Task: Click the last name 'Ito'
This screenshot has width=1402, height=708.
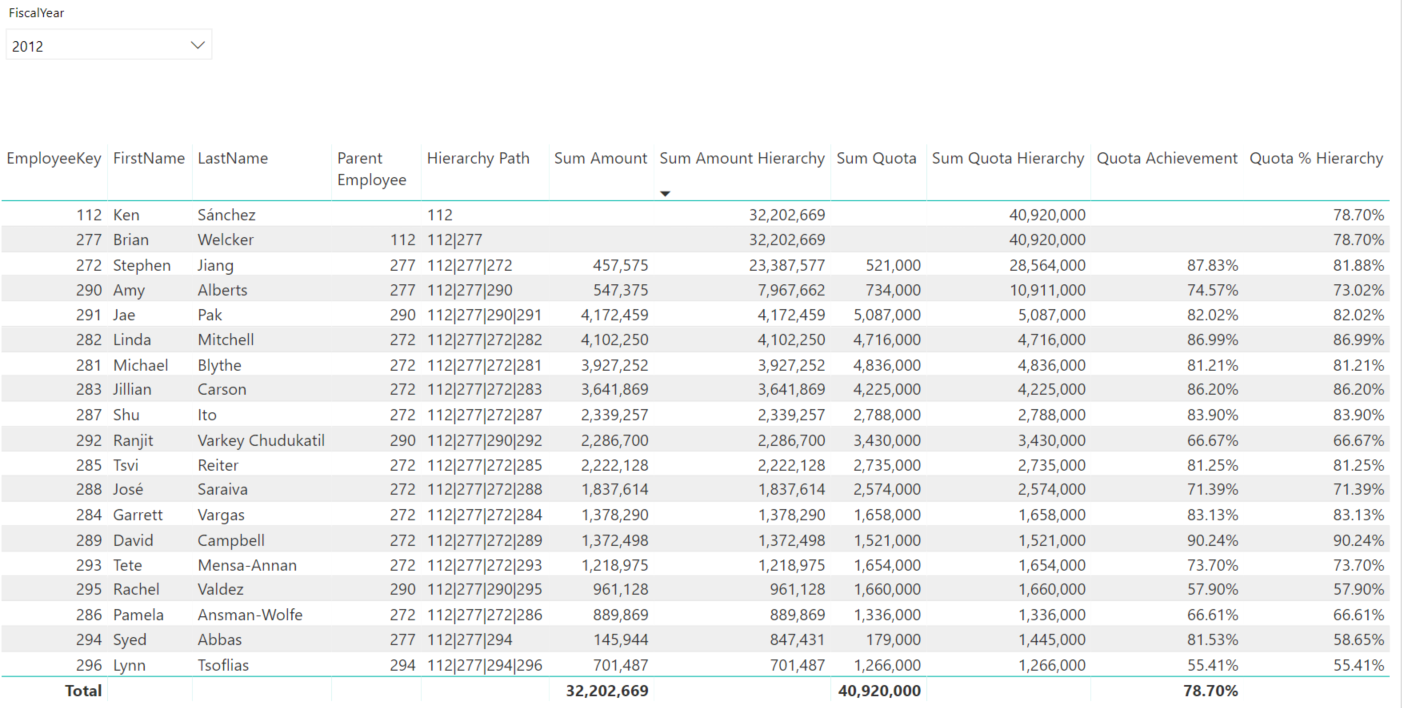Action: pyautogui.click(x=207, y=415)
